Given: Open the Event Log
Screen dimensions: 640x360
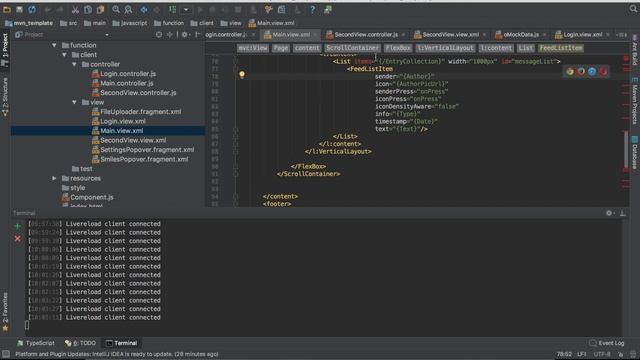Looking at the screenshot, I should point(607,343).
